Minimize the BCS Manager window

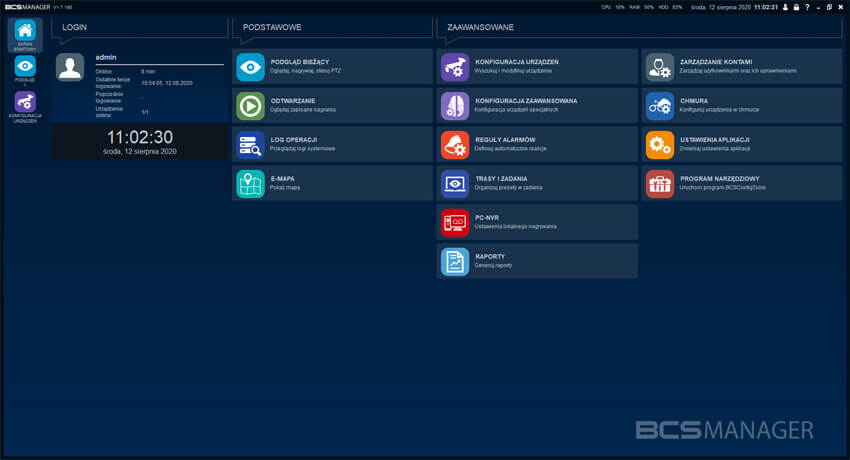click(818, 8)
